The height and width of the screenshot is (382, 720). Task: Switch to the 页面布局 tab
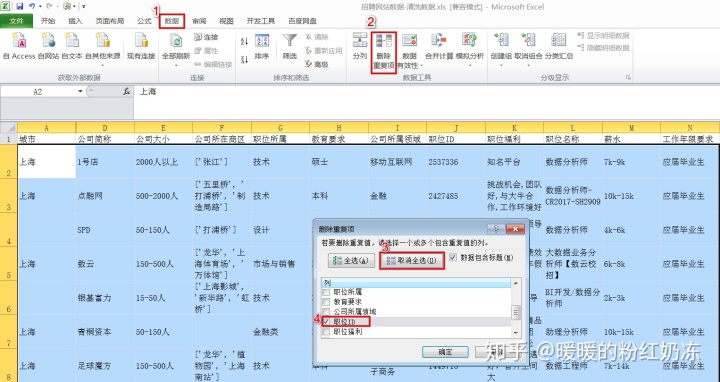coord(110,21)
